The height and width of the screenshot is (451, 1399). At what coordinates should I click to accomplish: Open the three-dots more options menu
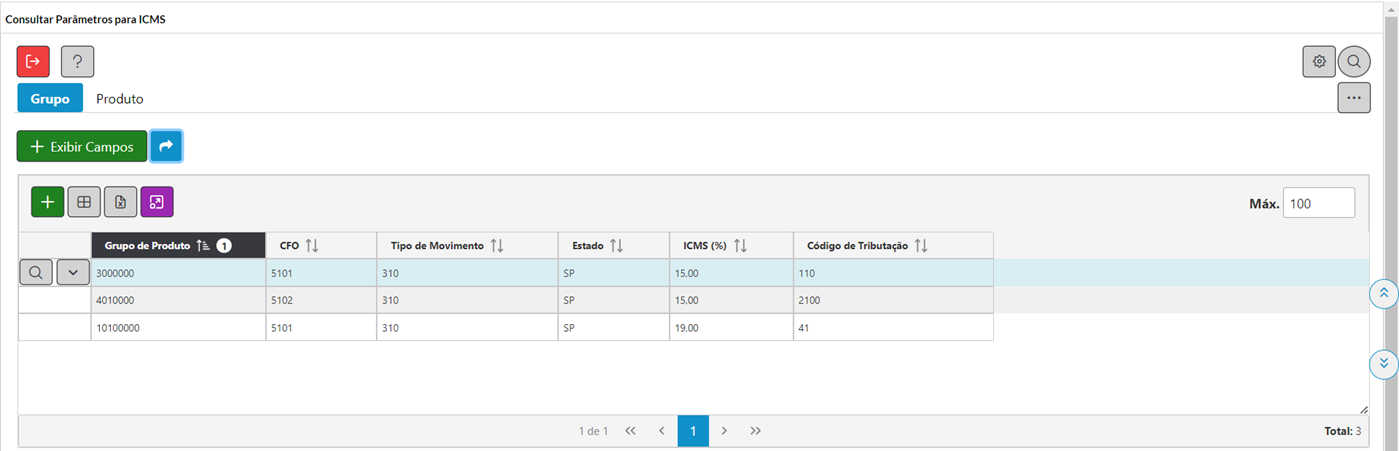pos(1354,98)
